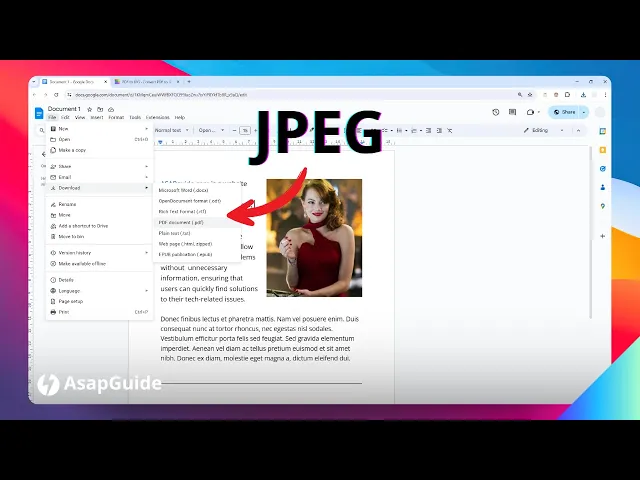Select EPUB publication (.epub) option
Screen dimensions: 640x480
(197, 254)
